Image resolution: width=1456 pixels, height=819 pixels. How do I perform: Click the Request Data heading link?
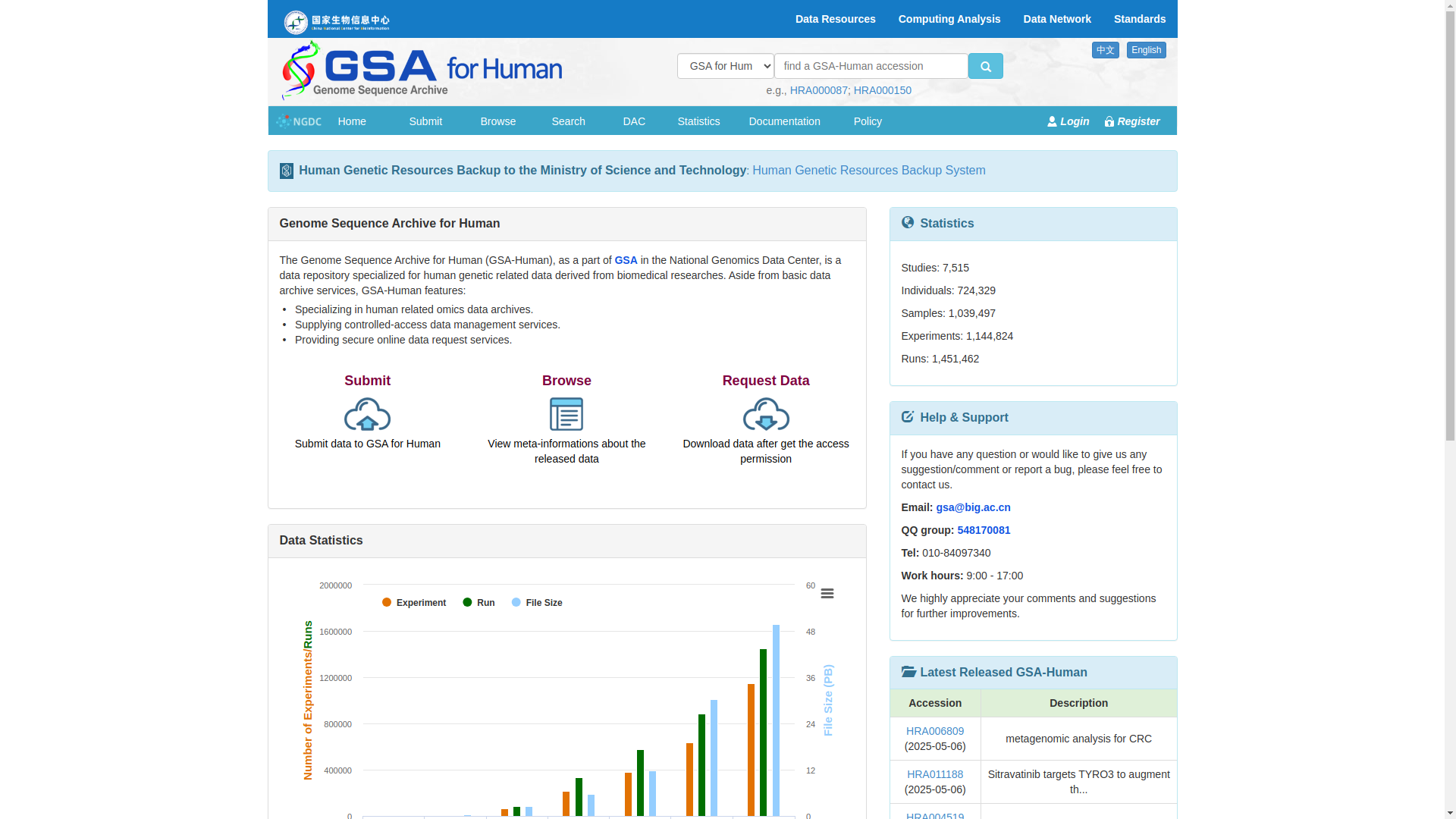[x=766, y=381]
